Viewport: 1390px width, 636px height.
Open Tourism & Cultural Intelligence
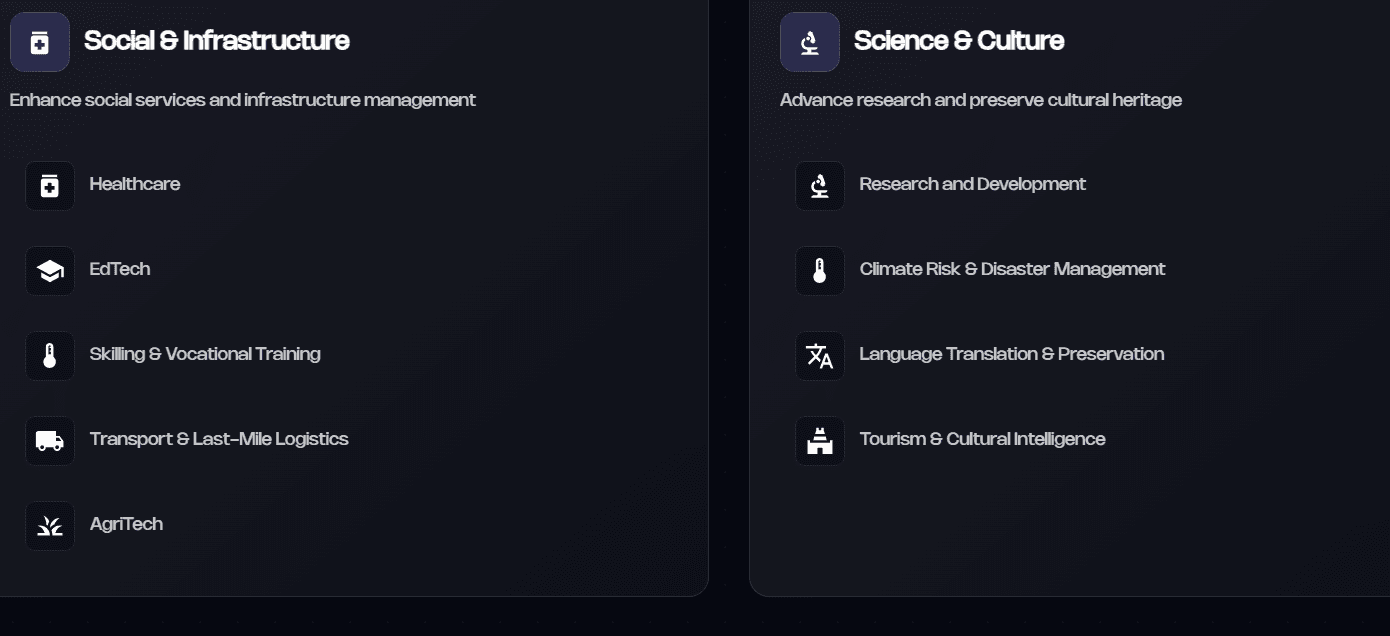coord(982,440)
